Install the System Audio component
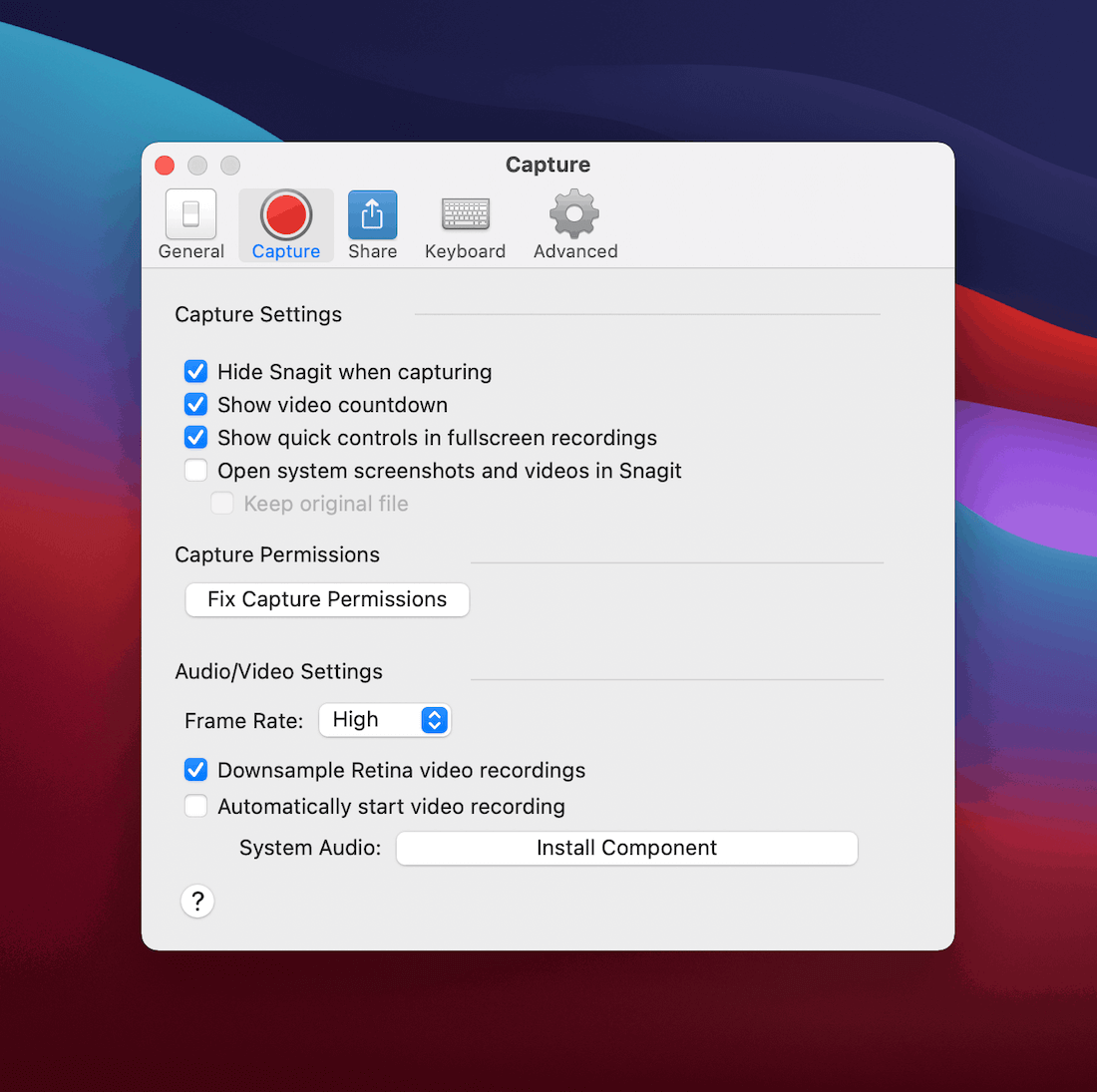Image resolution: width=1097 pixels, height=1092 pixels. (626, 848)
